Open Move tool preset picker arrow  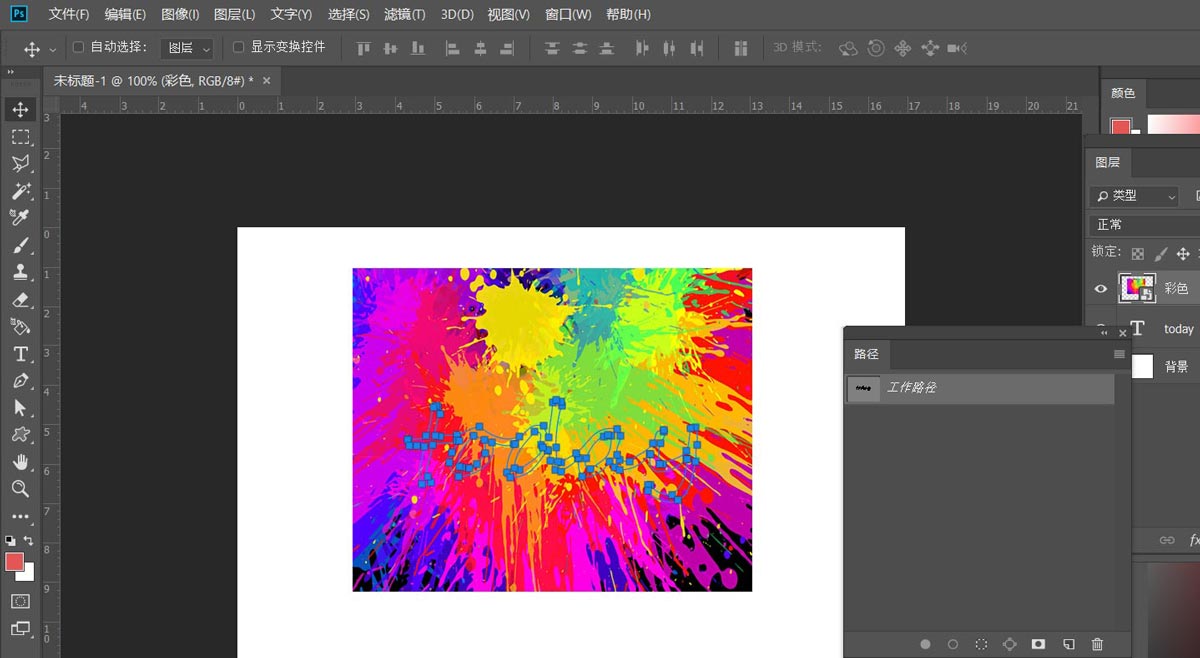(x=52, y=49)
